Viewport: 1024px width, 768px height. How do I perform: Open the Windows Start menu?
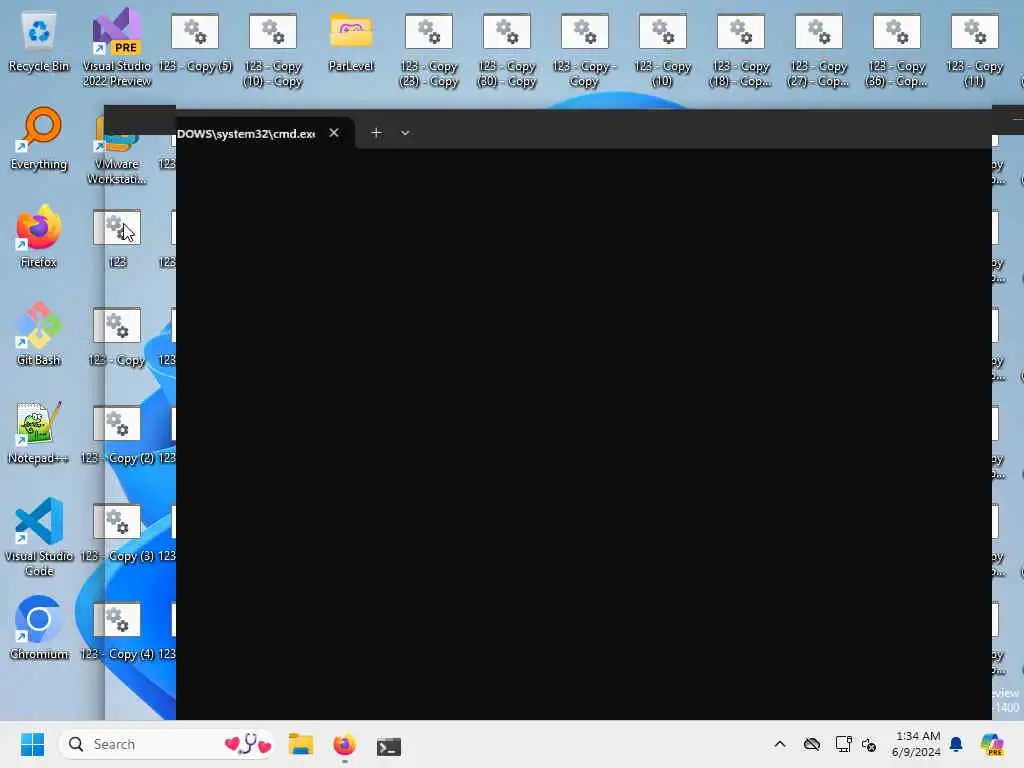pyautogui.click(x=32, y=744)
